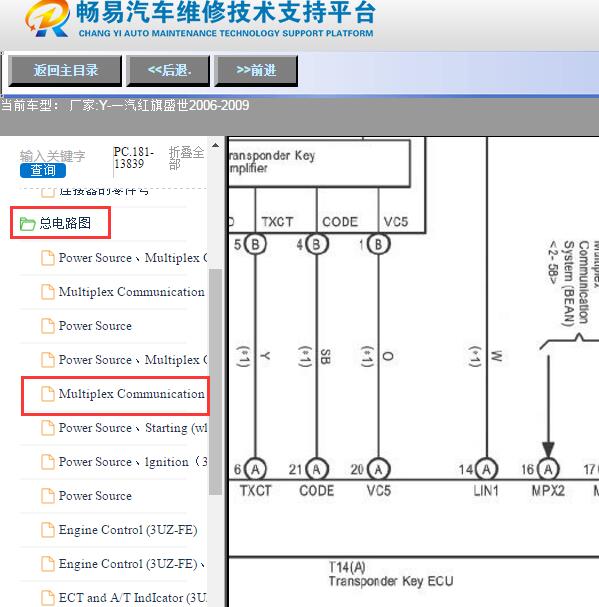The width and height of the screenshot is (599, 607).
Task: Click the 折叠全部 collapse-all link
Action: (186, 158)
